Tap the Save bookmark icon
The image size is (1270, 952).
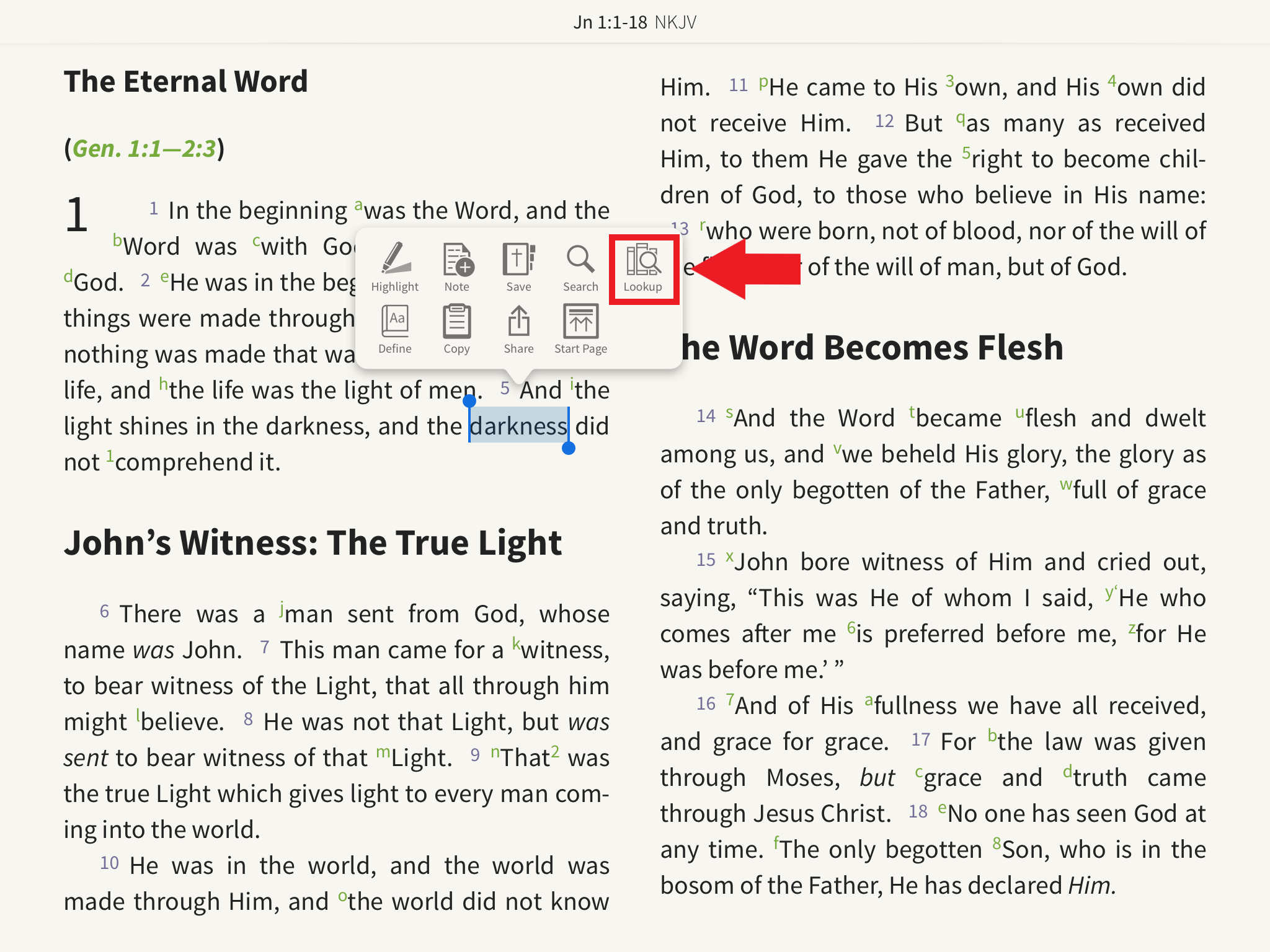tap(519, 267)
